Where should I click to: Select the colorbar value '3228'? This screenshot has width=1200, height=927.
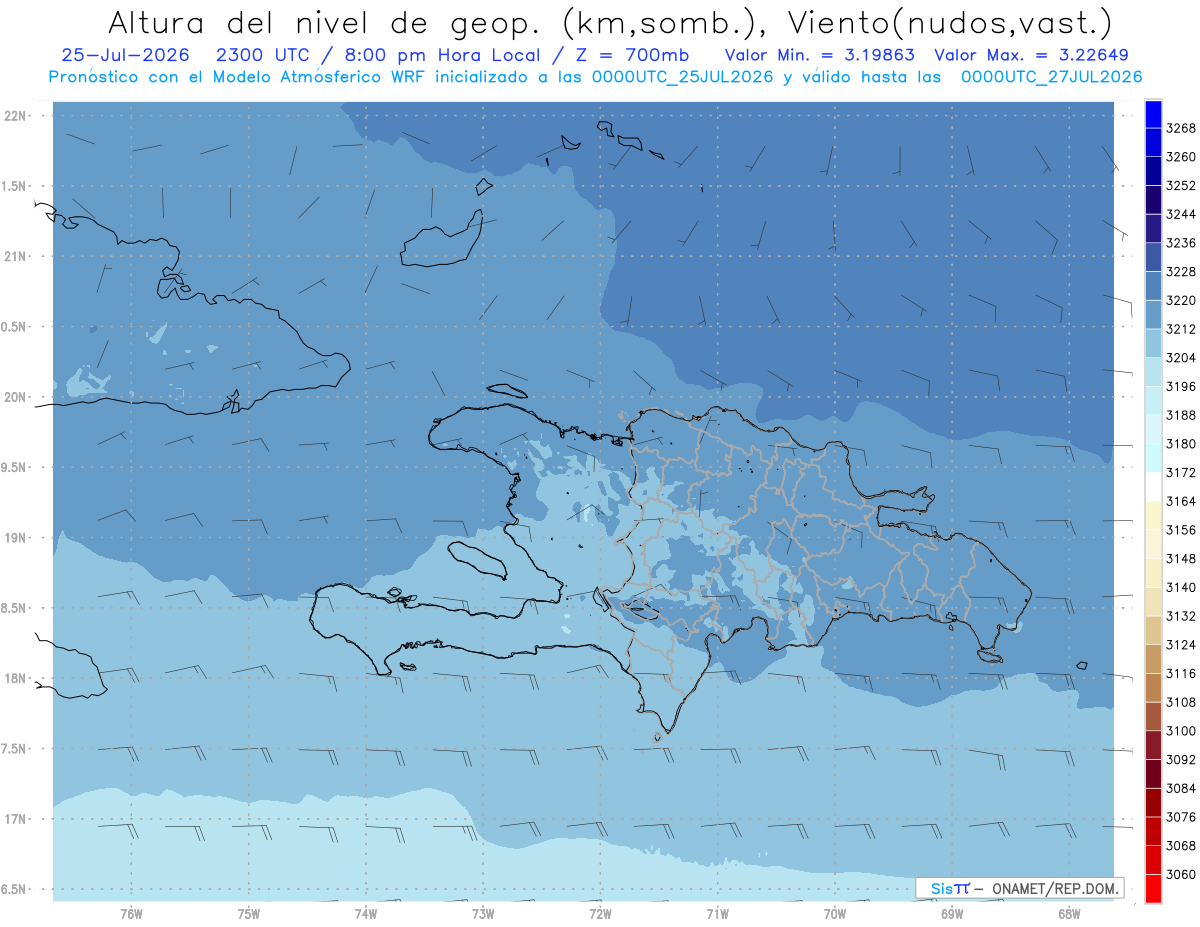[x=1180, y=271]
